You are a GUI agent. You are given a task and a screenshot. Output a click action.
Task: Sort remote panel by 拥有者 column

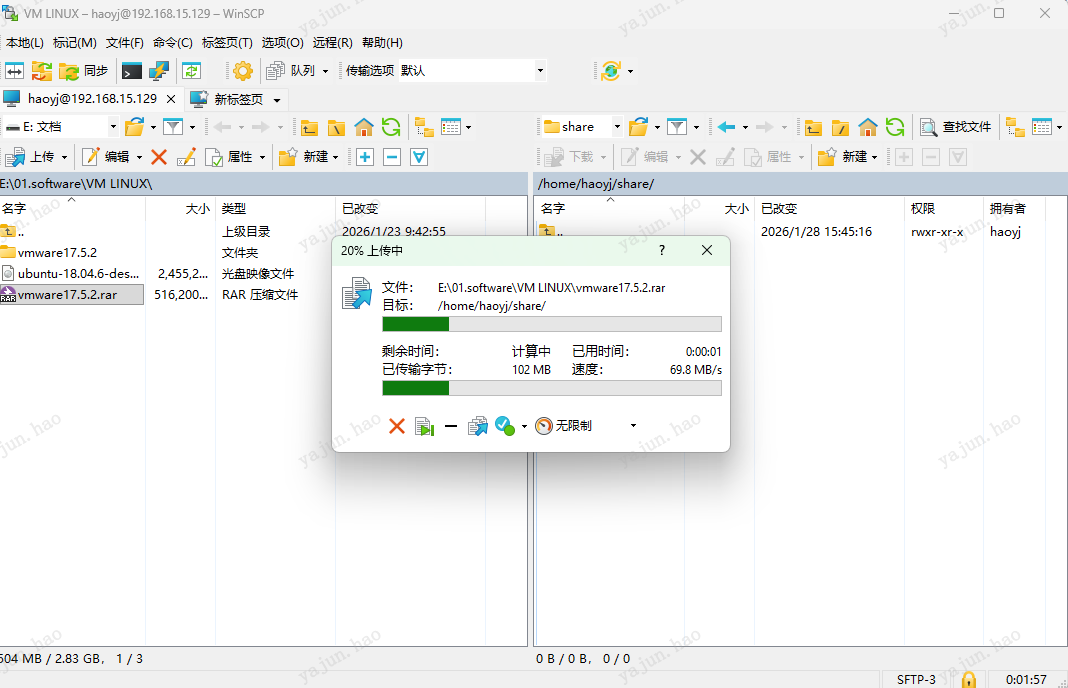[x=1016, y=208]
